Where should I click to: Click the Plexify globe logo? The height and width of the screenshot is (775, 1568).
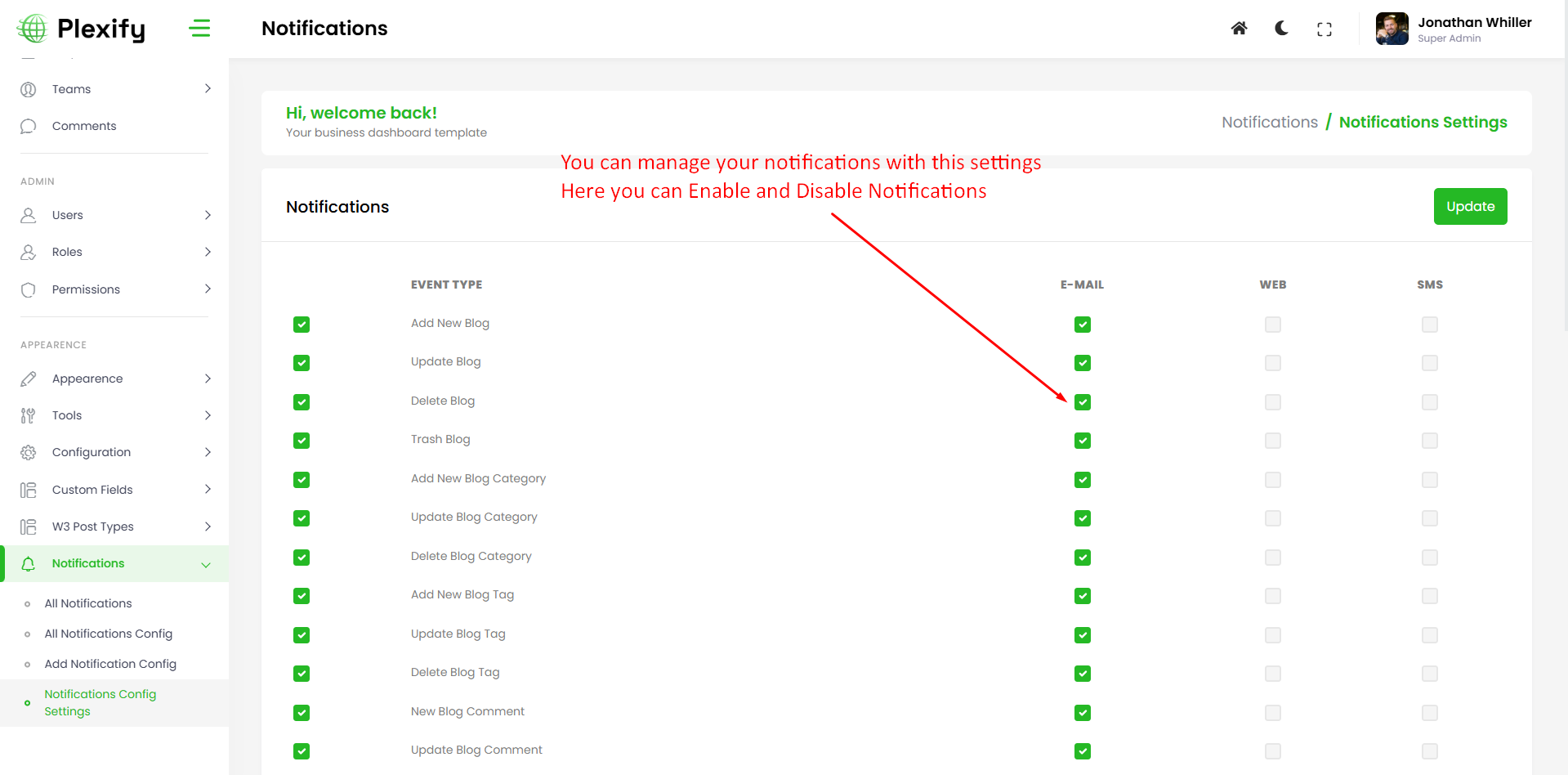coord(33,29)
